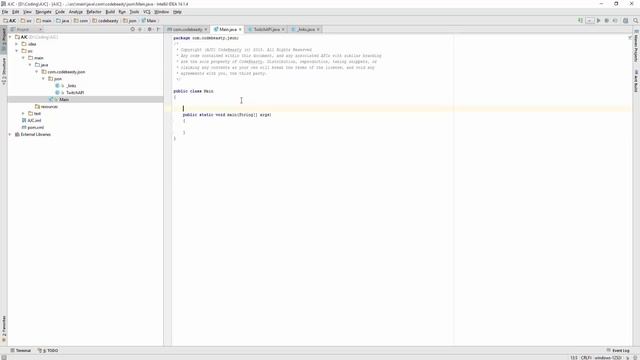Toggle the Project side tool window

(4, 40)
